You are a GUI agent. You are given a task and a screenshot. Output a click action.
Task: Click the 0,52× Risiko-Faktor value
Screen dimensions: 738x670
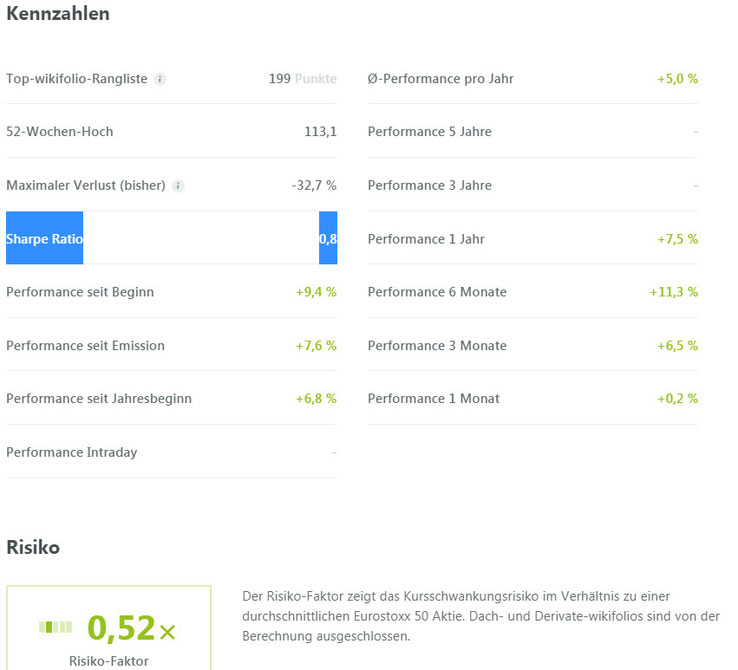click(131, 628)
